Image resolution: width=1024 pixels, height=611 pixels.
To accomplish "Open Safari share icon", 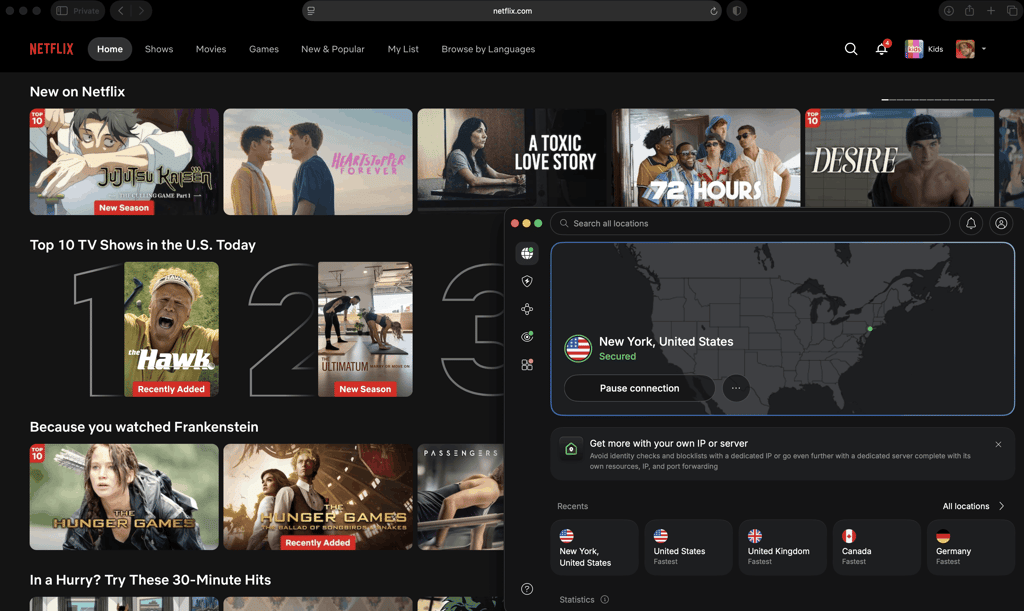I will point(969,10).
